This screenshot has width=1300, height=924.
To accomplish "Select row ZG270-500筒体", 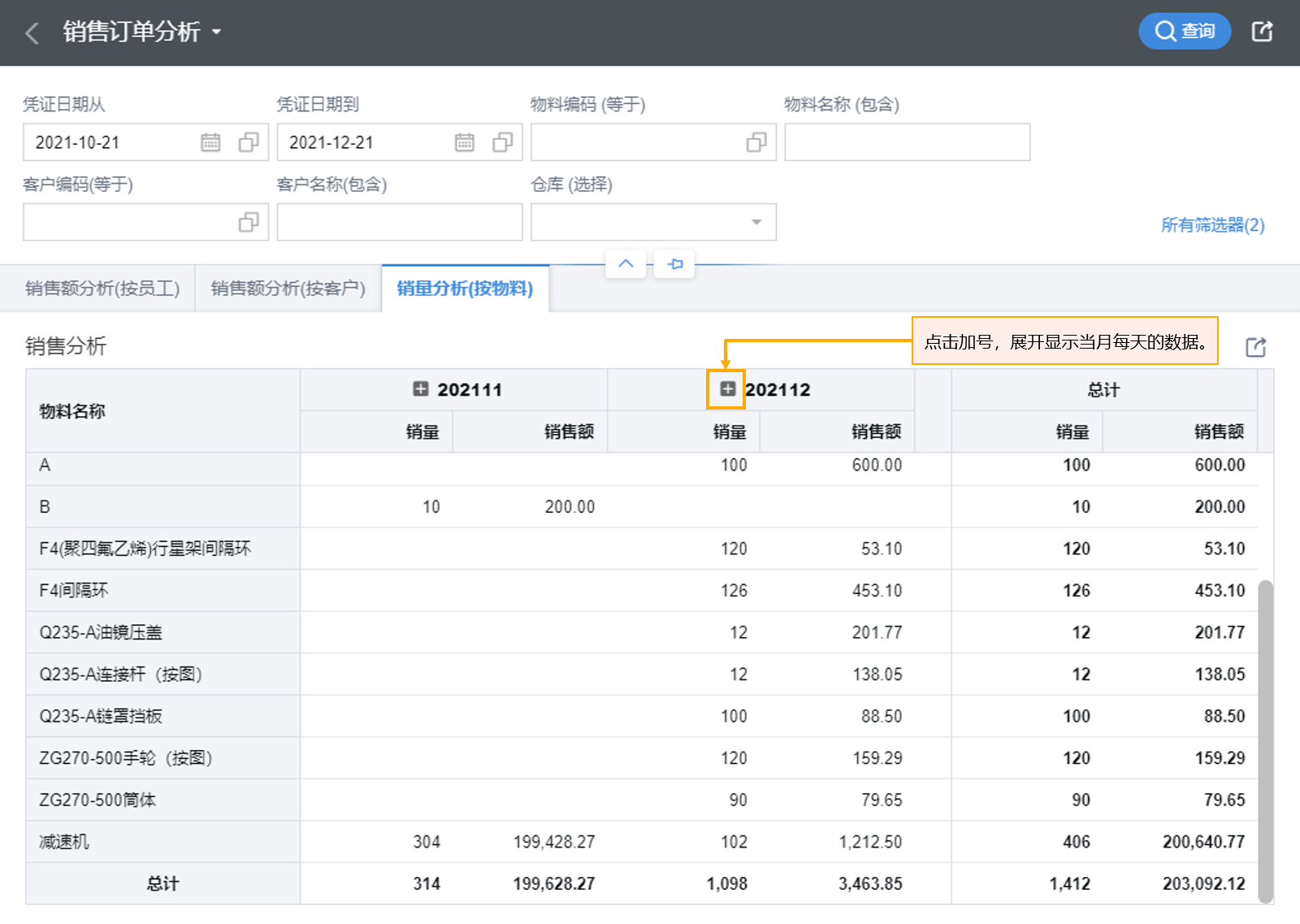I will [642, 800].
